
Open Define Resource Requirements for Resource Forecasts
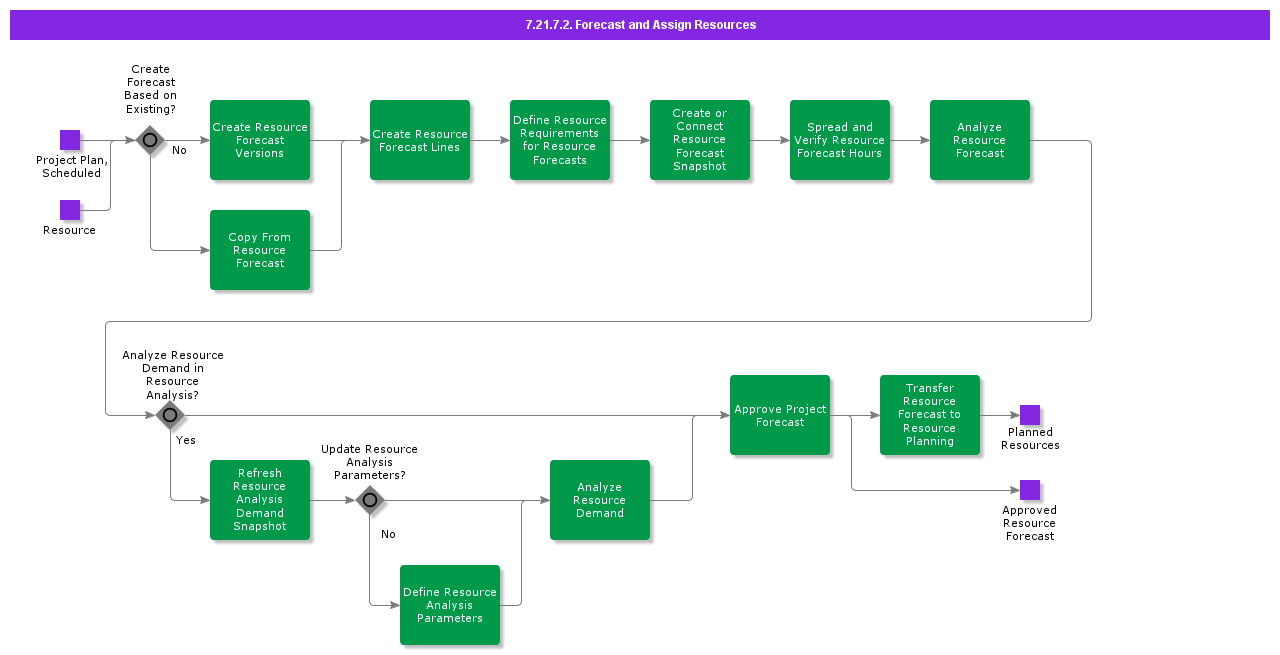[560, 140]
